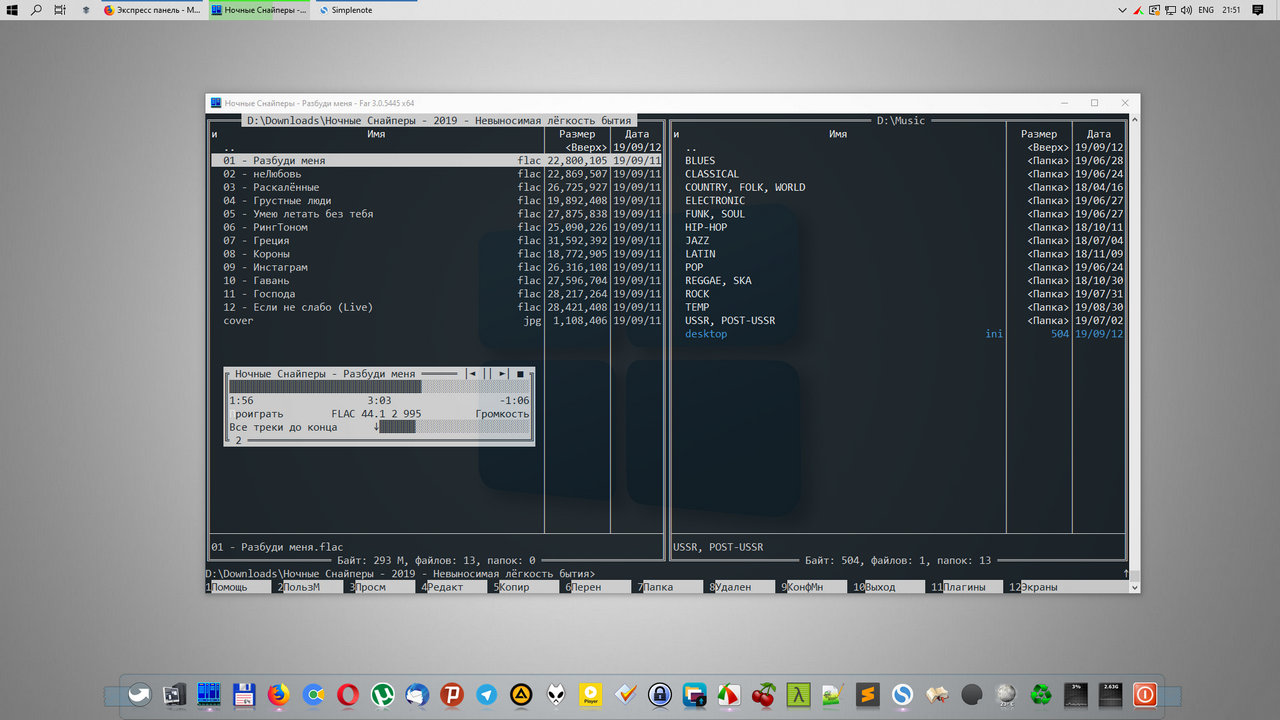Click the previous track button in player

pyautogui.click(x=472, y=374)
